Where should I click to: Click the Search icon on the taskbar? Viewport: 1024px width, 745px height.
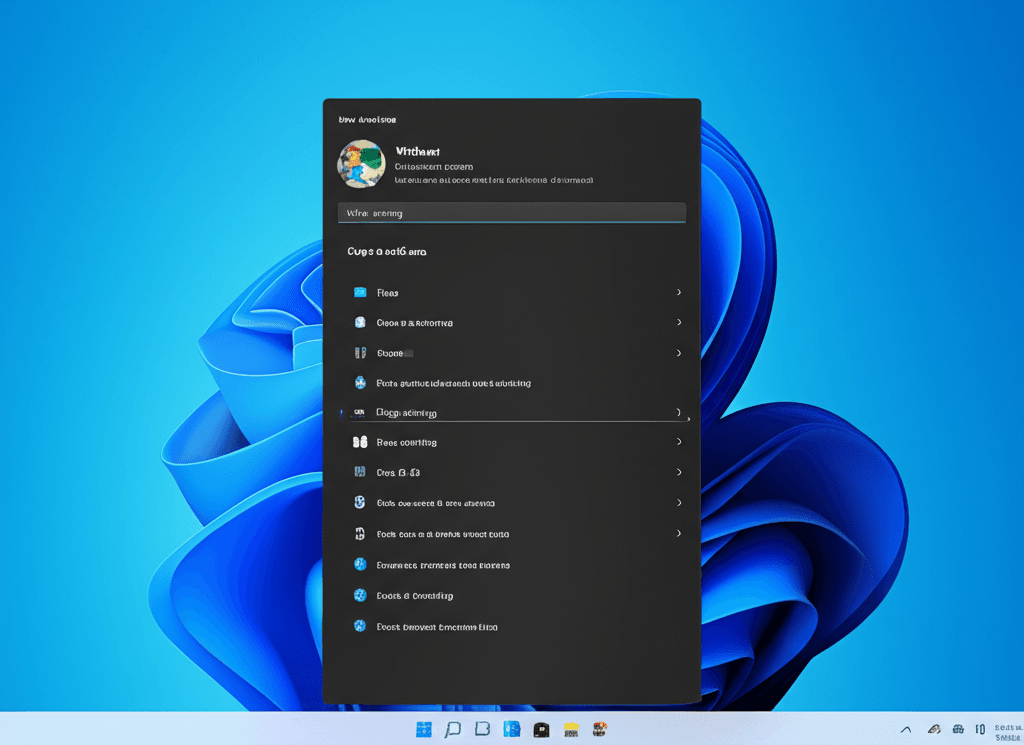pos(452,729)
